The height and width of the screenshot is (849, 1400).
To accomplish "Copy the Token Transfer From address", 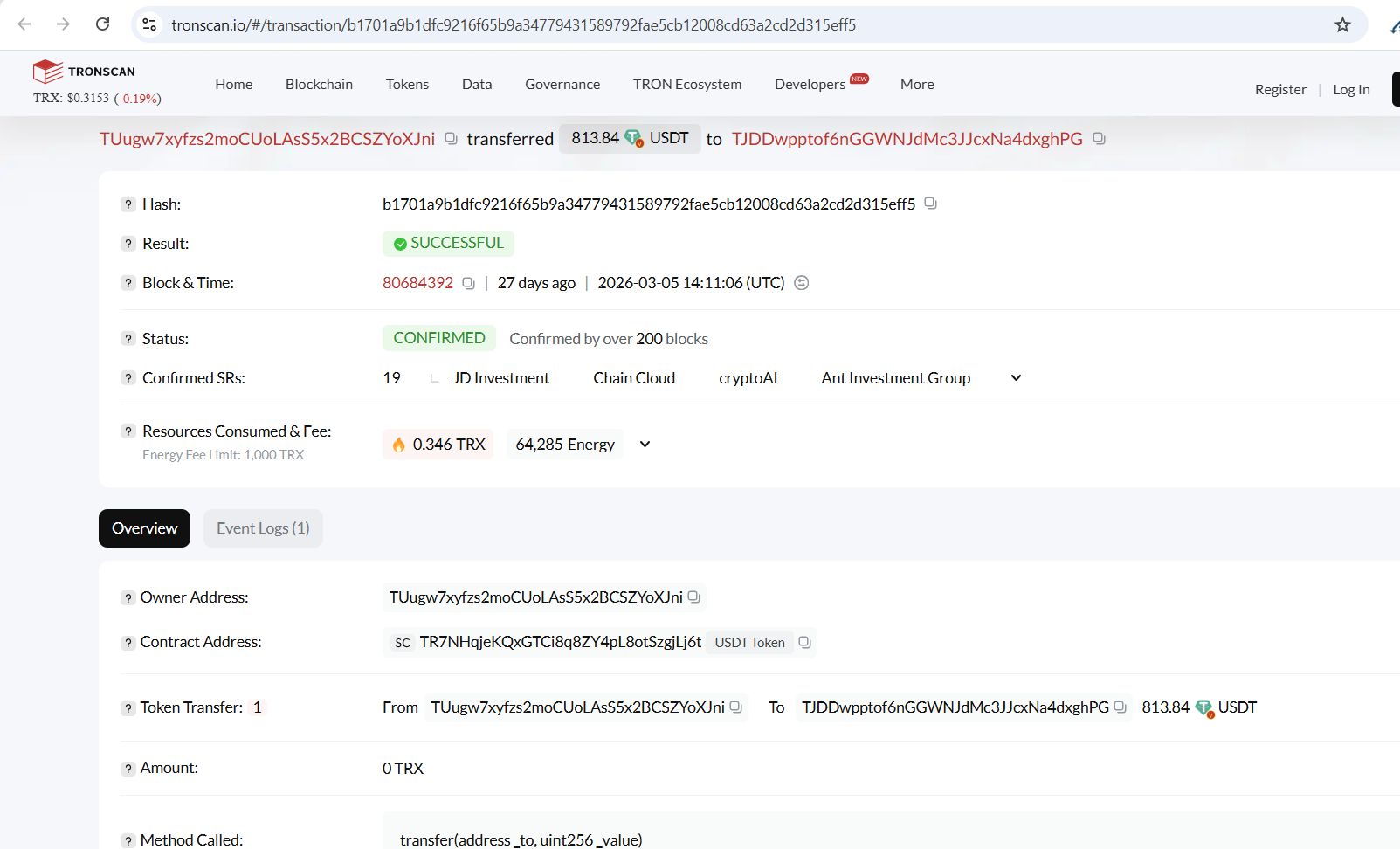I will 735,707.
